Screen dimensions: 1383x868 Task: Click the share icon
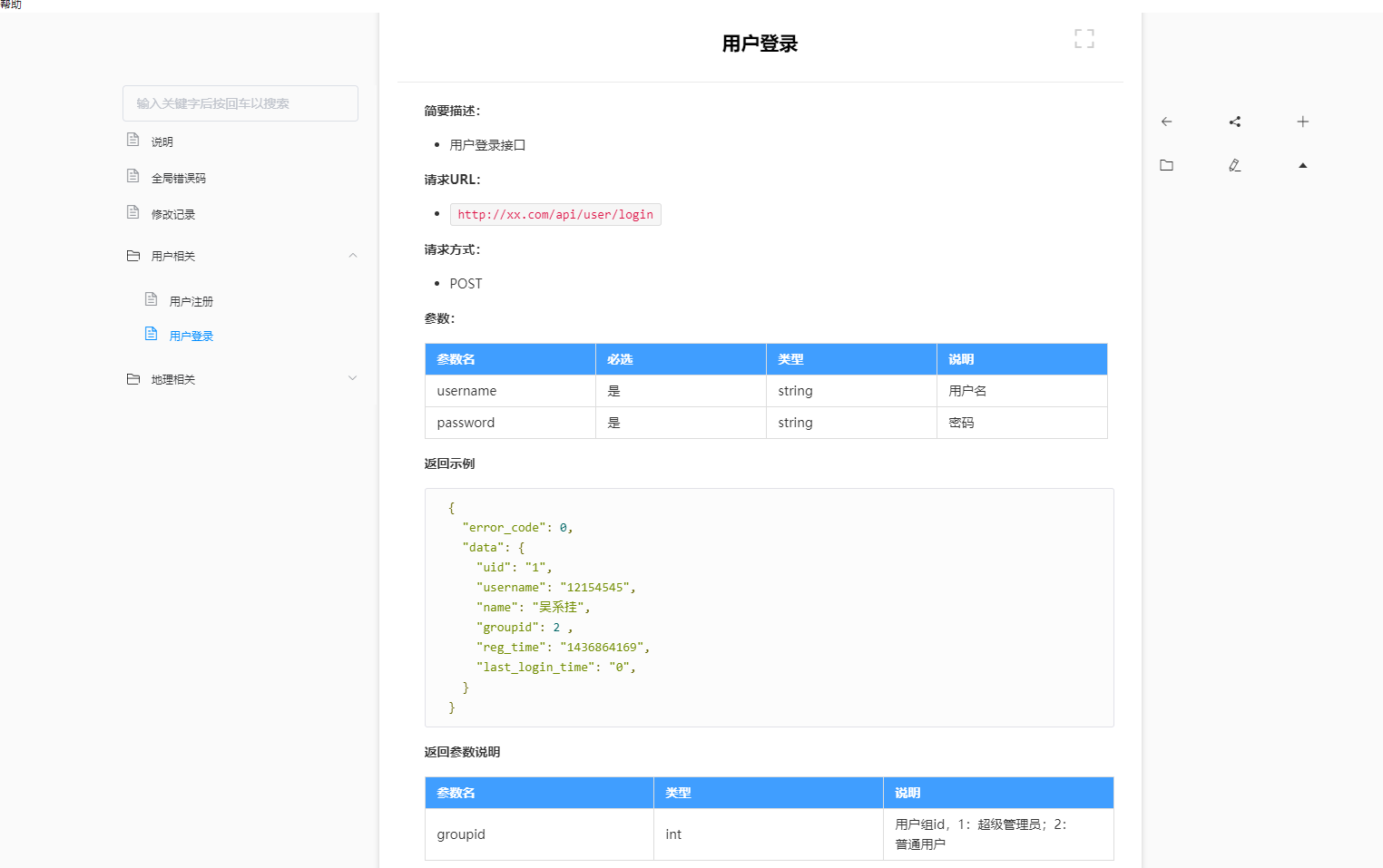tap(1235, 122)
